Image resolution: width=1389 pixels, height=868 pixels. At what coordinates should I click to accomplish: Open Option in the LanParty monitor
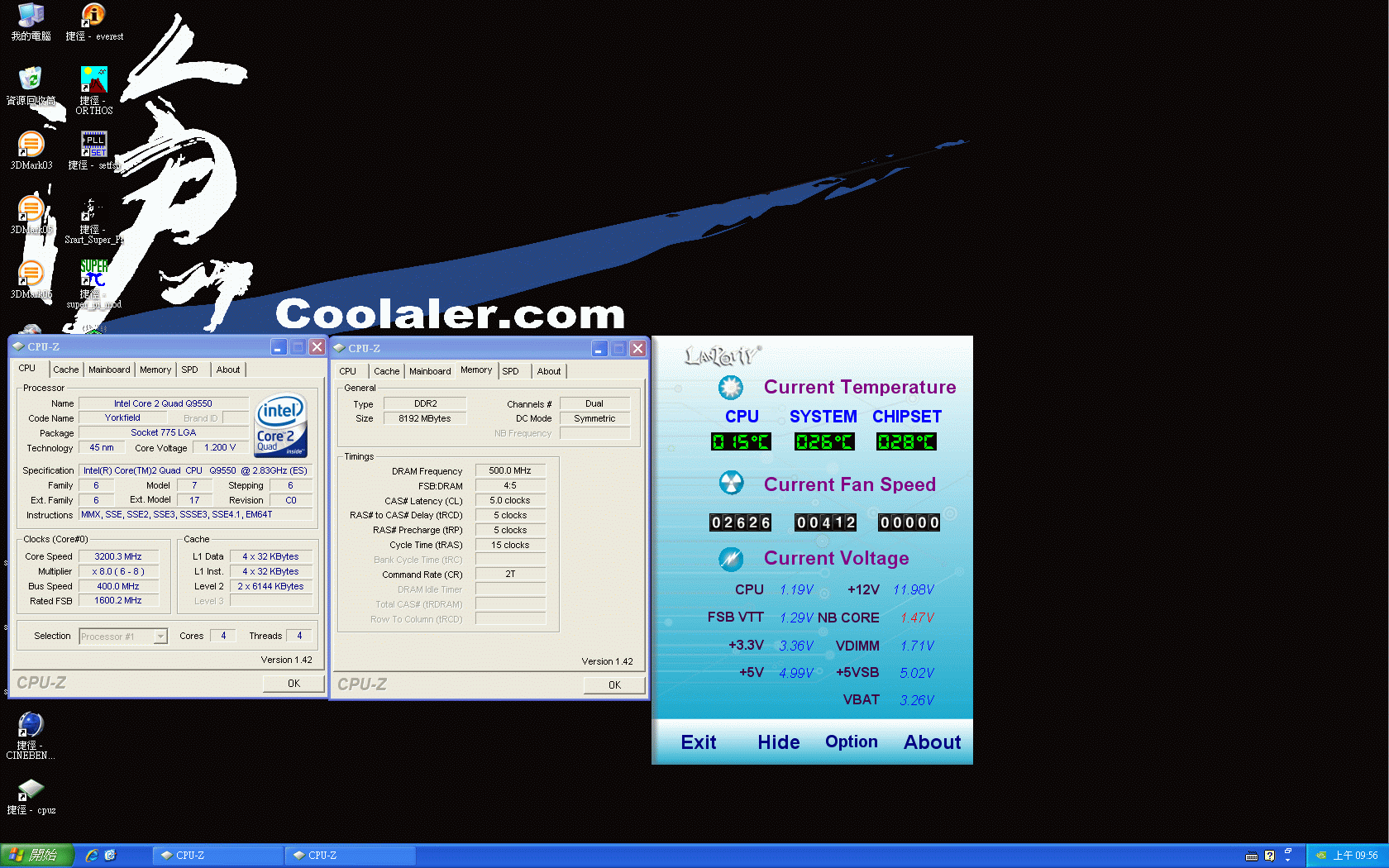click(852, 742)
